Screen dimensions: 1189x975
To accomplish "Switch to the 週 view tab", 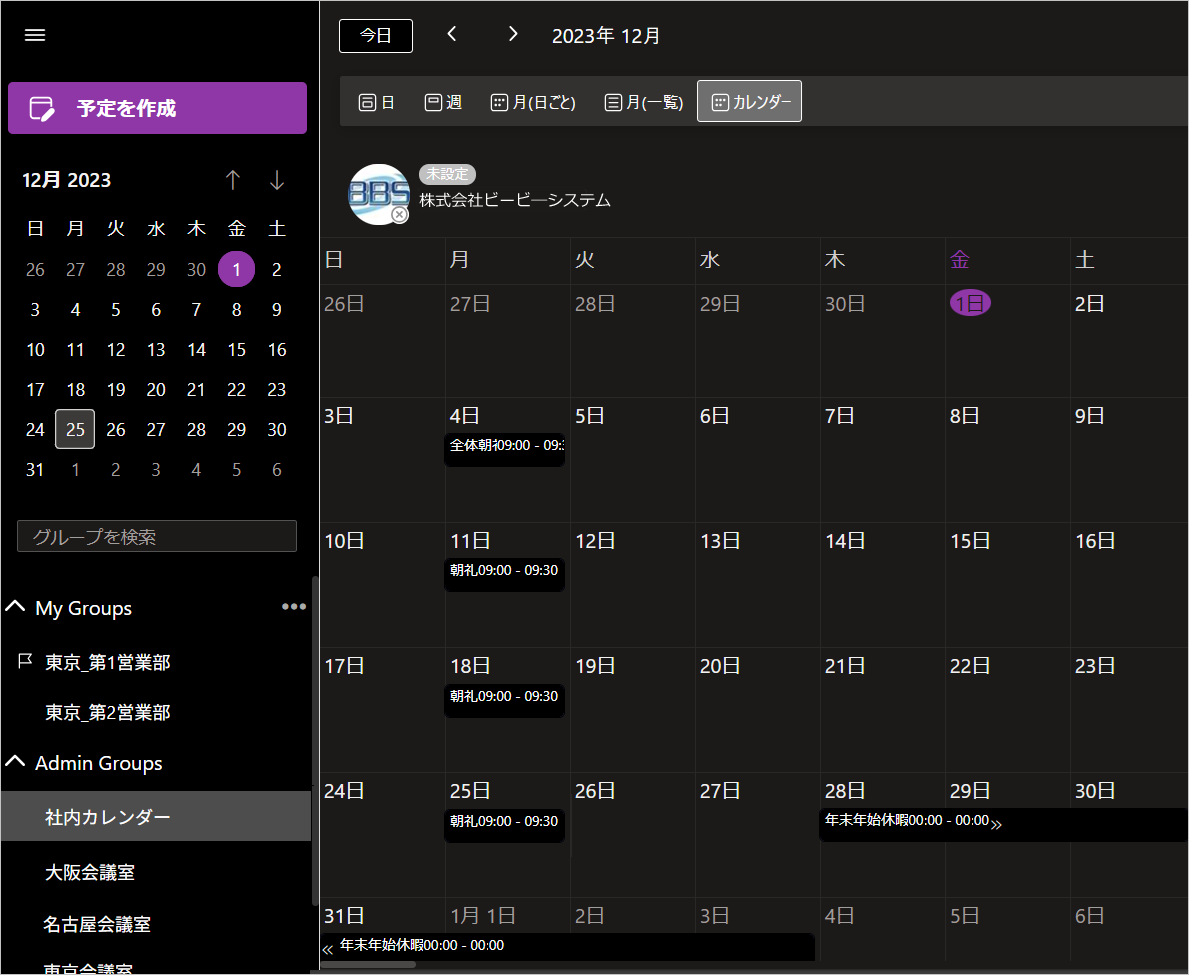I will pos(443,102).
